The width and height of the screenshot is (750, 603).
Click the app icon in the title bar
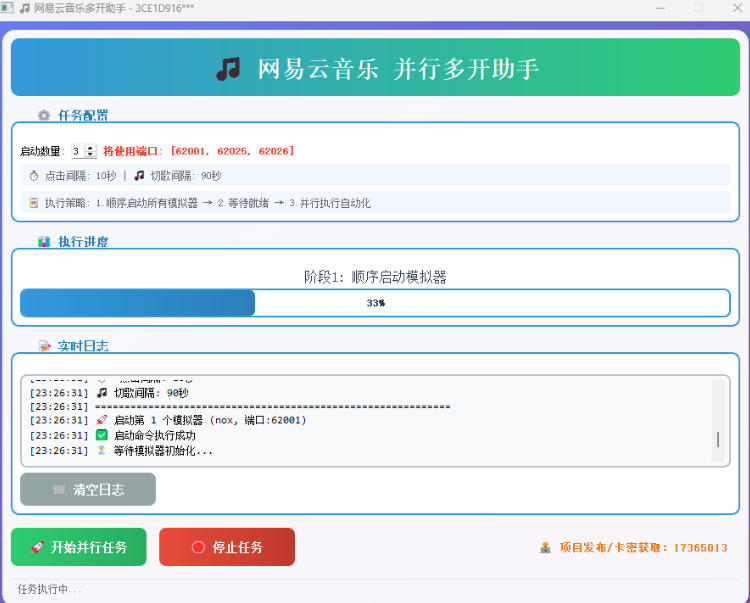click(7, 8)
